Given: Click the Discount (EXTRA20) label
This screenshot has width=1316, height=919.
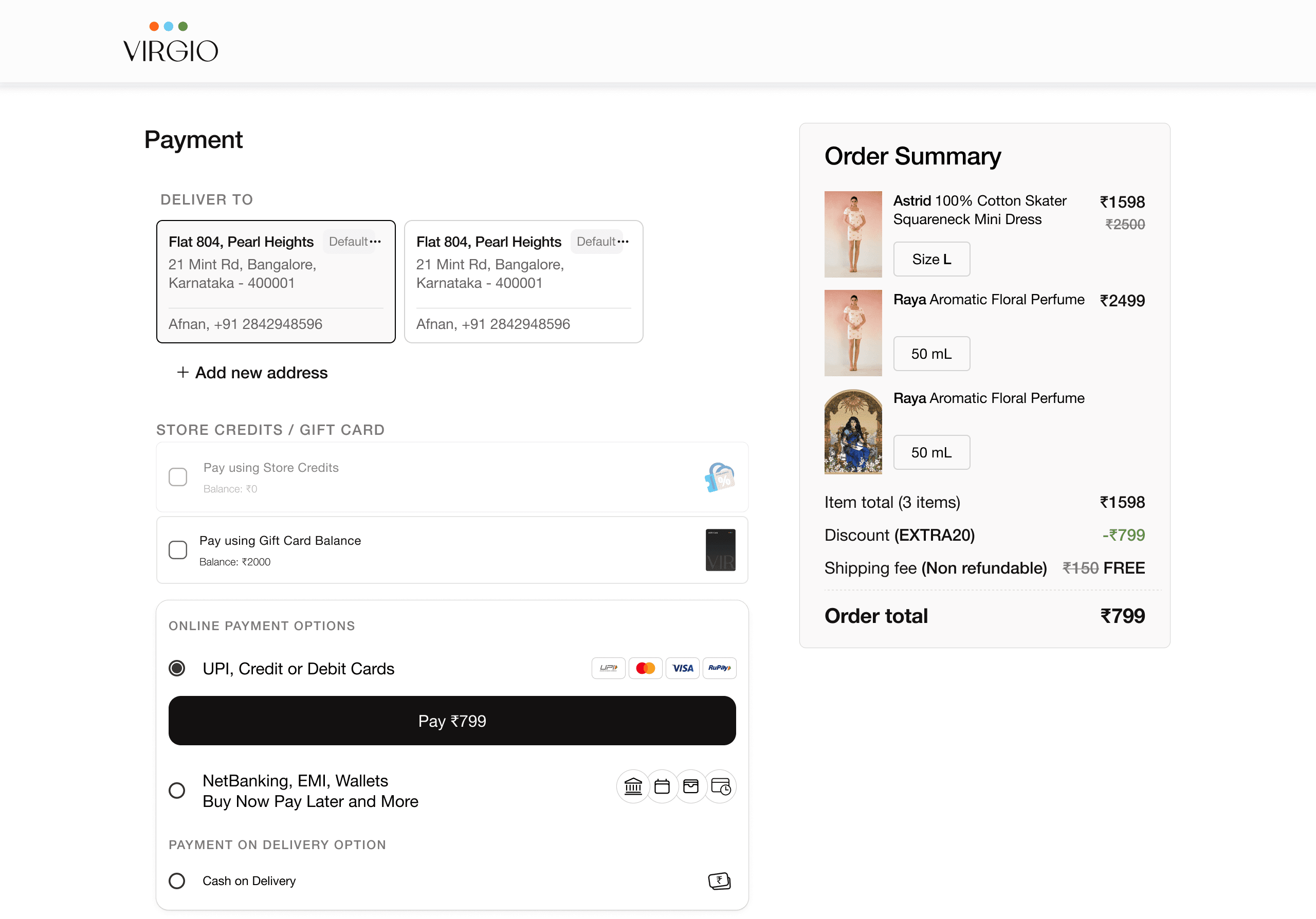Looking at the screenshot, I should (899, 535).
